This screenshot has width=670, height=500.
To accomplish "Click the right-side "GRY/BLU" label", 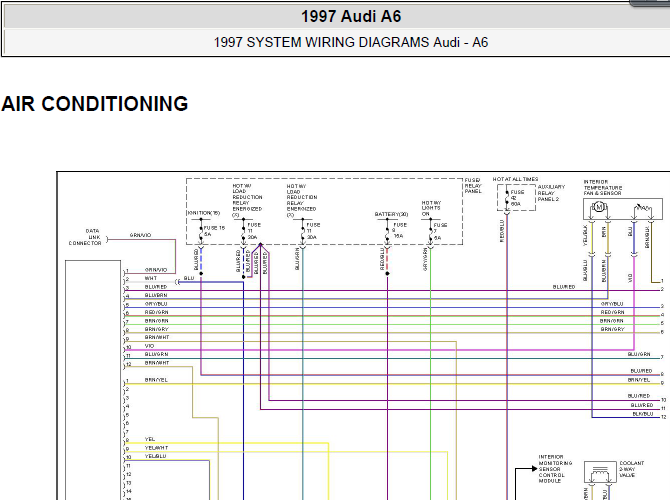I will [x=612, y=304].
